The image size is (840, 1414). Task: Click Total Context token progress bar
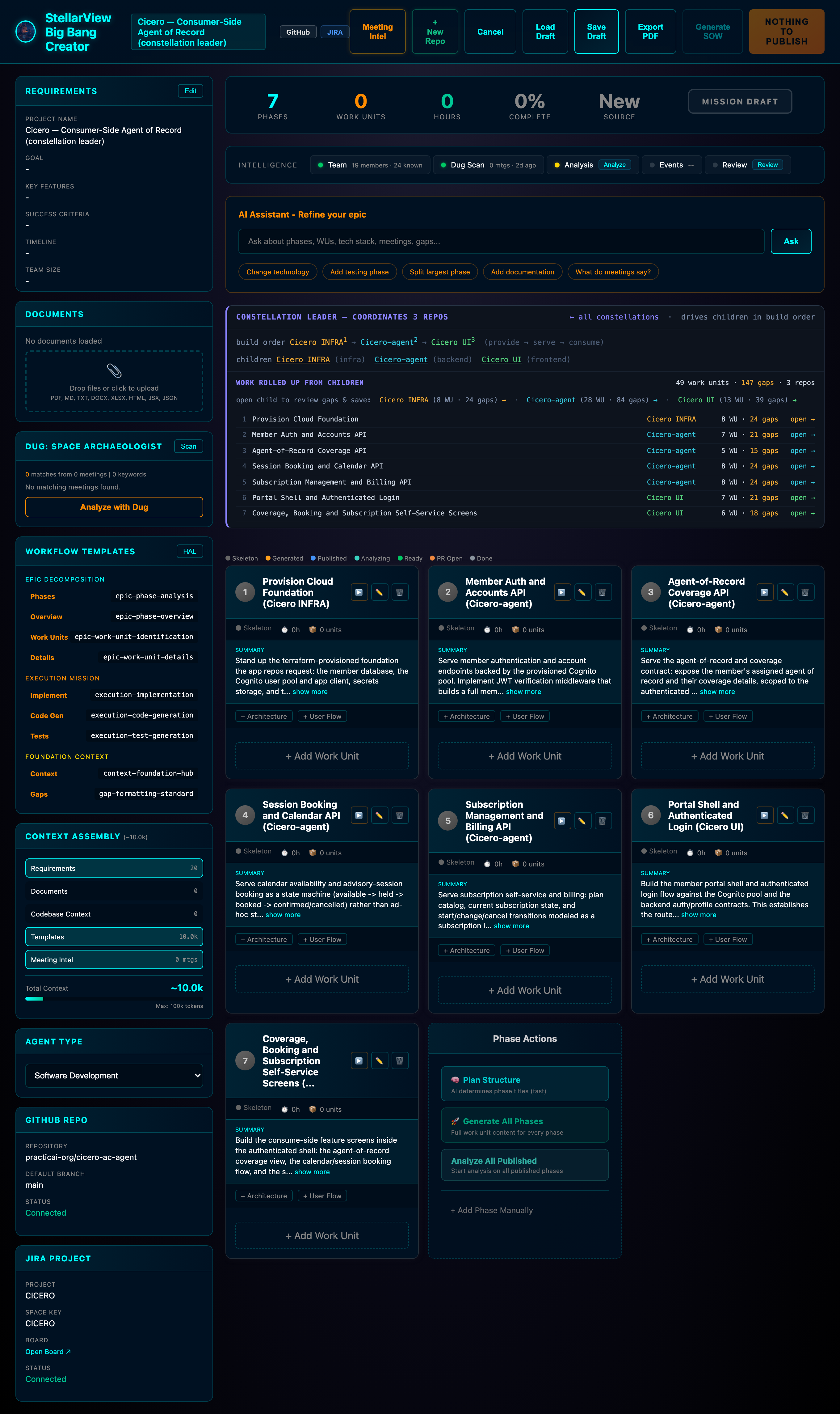coord(114,999)
